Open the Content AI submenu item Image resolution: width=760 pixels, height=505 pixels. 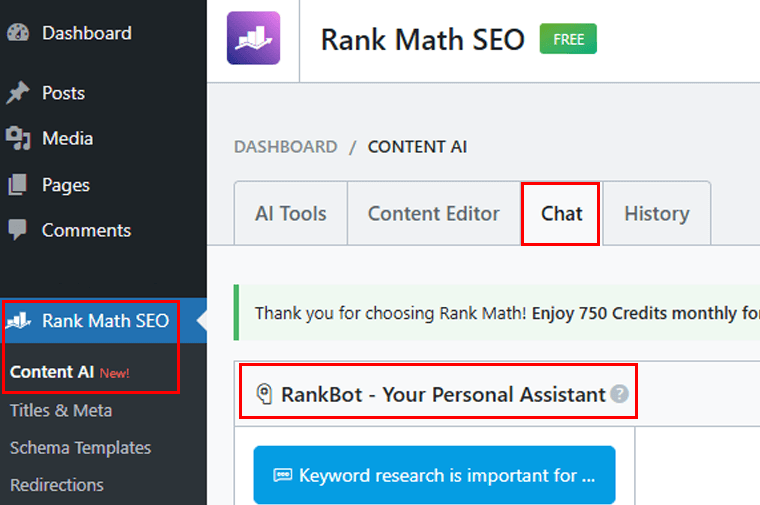(52, 372)
